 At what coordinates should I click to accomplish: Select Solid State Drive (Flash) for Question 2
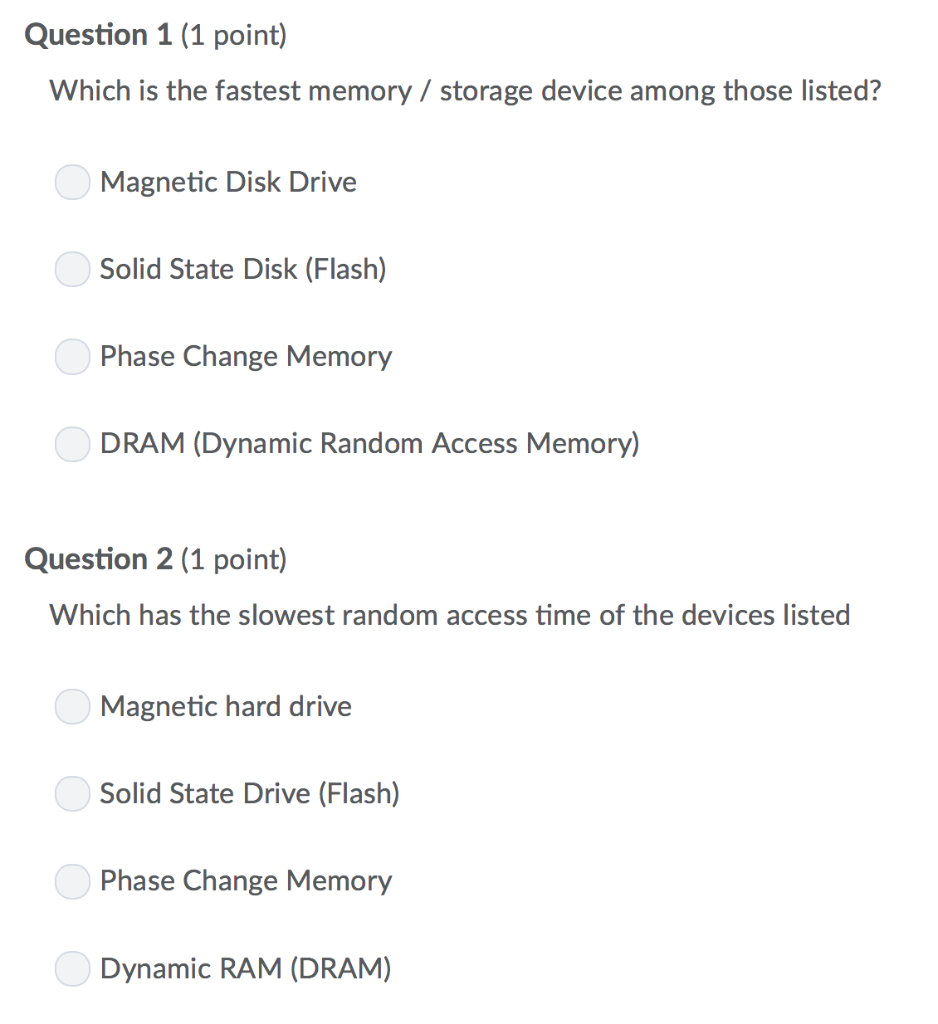click(x=72, y=793)
